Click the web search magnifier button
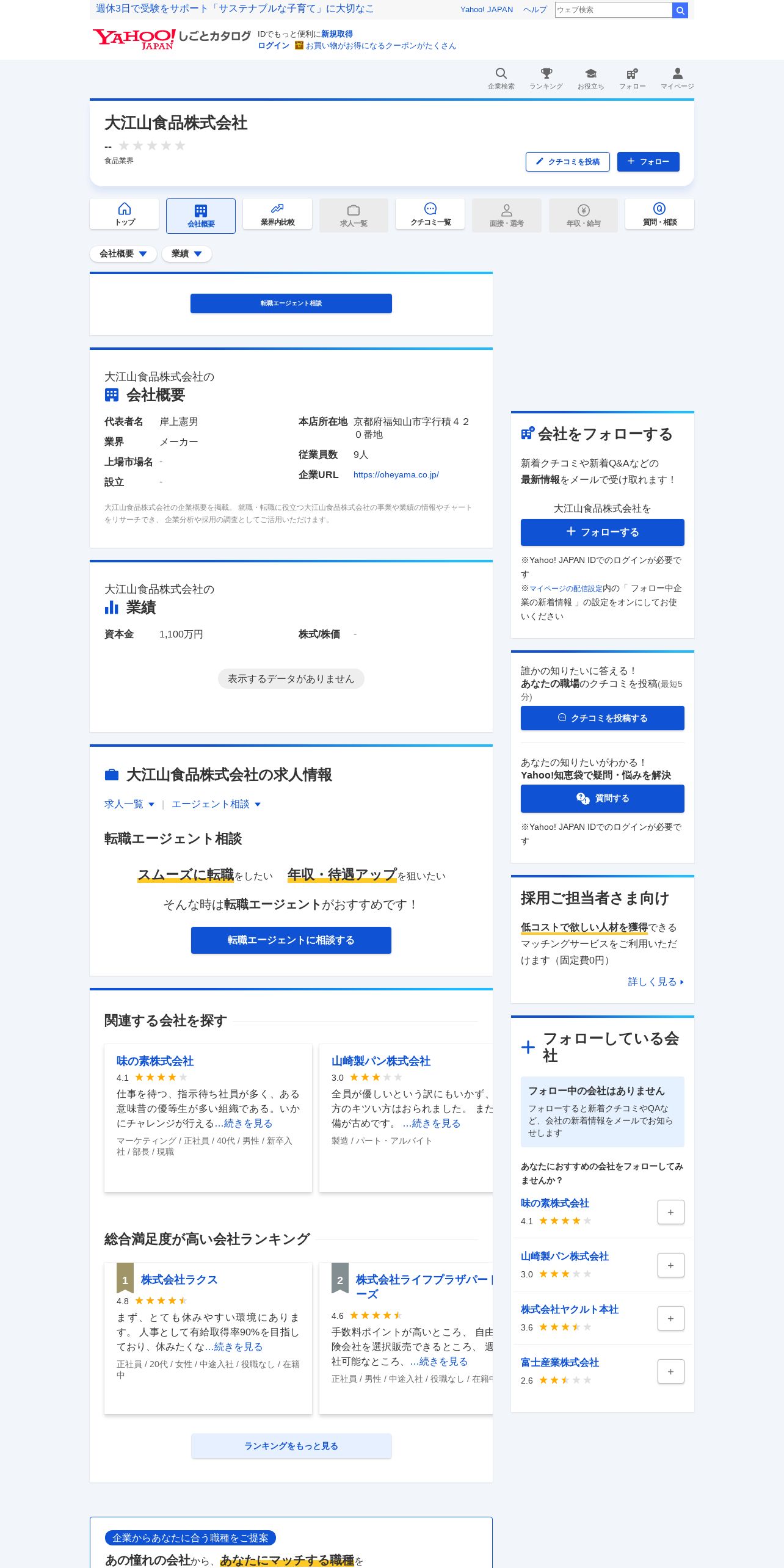Image resolution: width=784 pixels, height=1568 pixels. click(x=680, y=10)
